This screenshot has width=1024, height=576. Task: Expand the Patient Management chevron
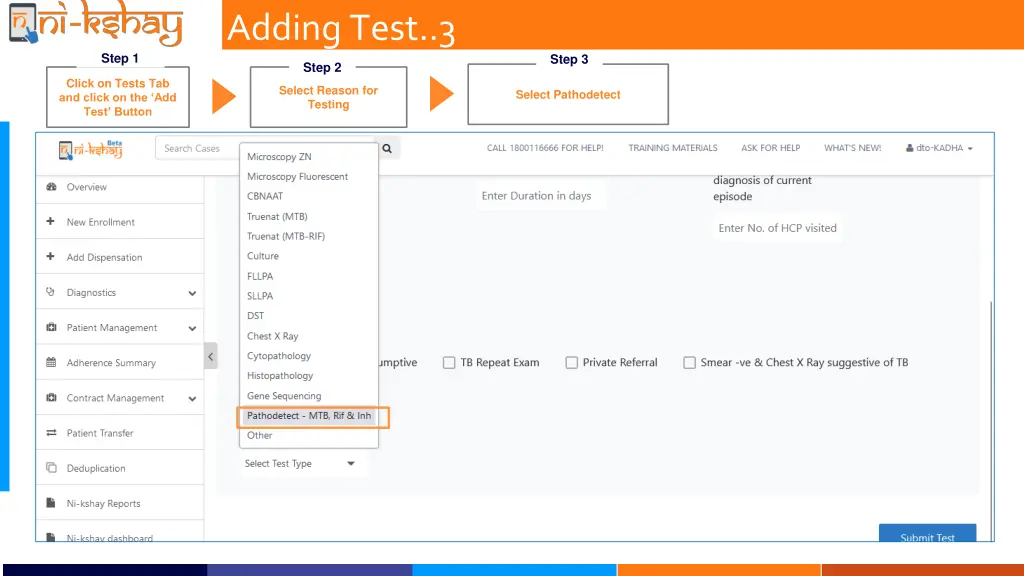[192, 328]
